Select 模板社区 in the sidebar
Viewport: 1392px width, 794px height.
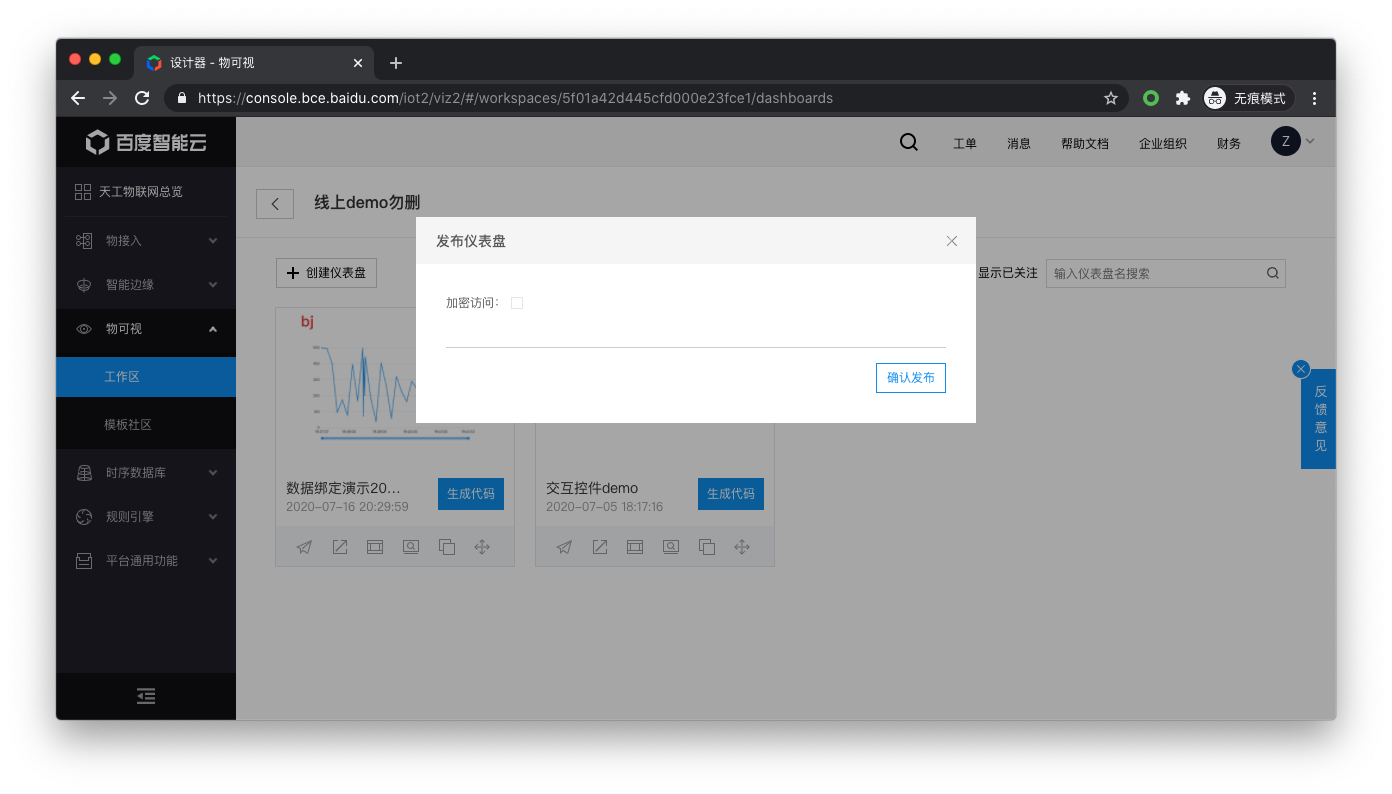(x=146, y=425)
